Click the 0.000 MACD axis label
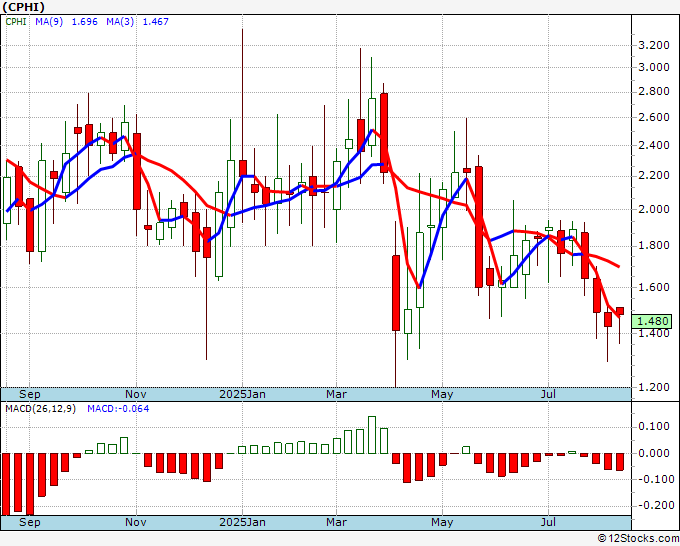The width and height of the screenshot is (680, 546). pos(656,453)
